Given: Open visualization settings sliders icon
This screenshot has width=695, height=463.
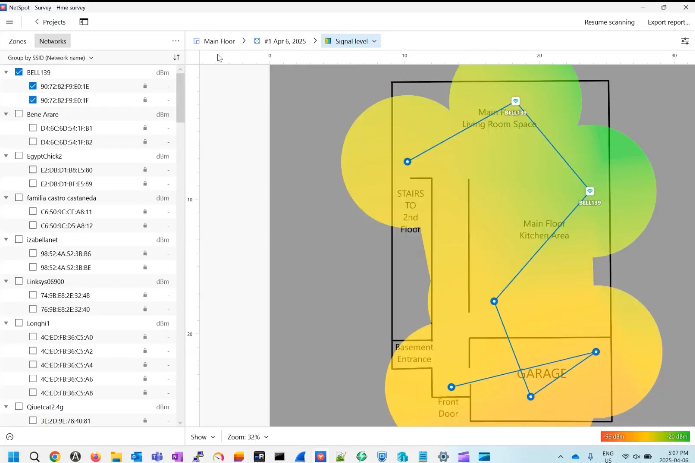Looking at the screenshot, I should pos(684,41).
